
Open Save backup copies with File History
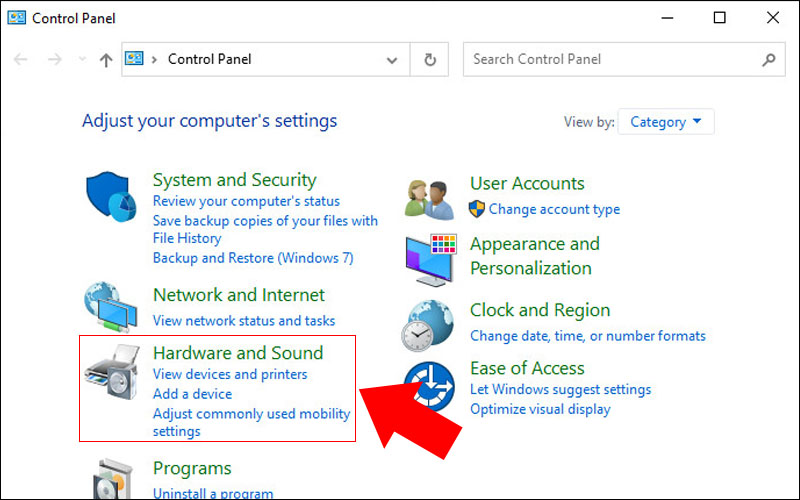265,229
